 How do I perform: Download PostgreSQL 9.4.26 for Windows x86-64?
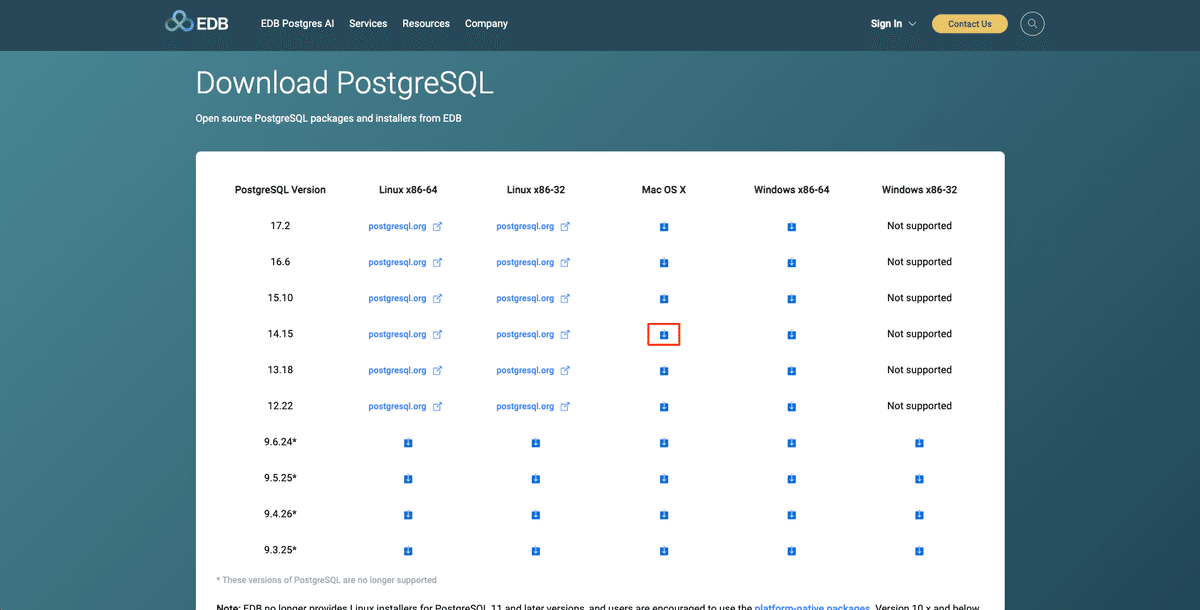point(792,515)
